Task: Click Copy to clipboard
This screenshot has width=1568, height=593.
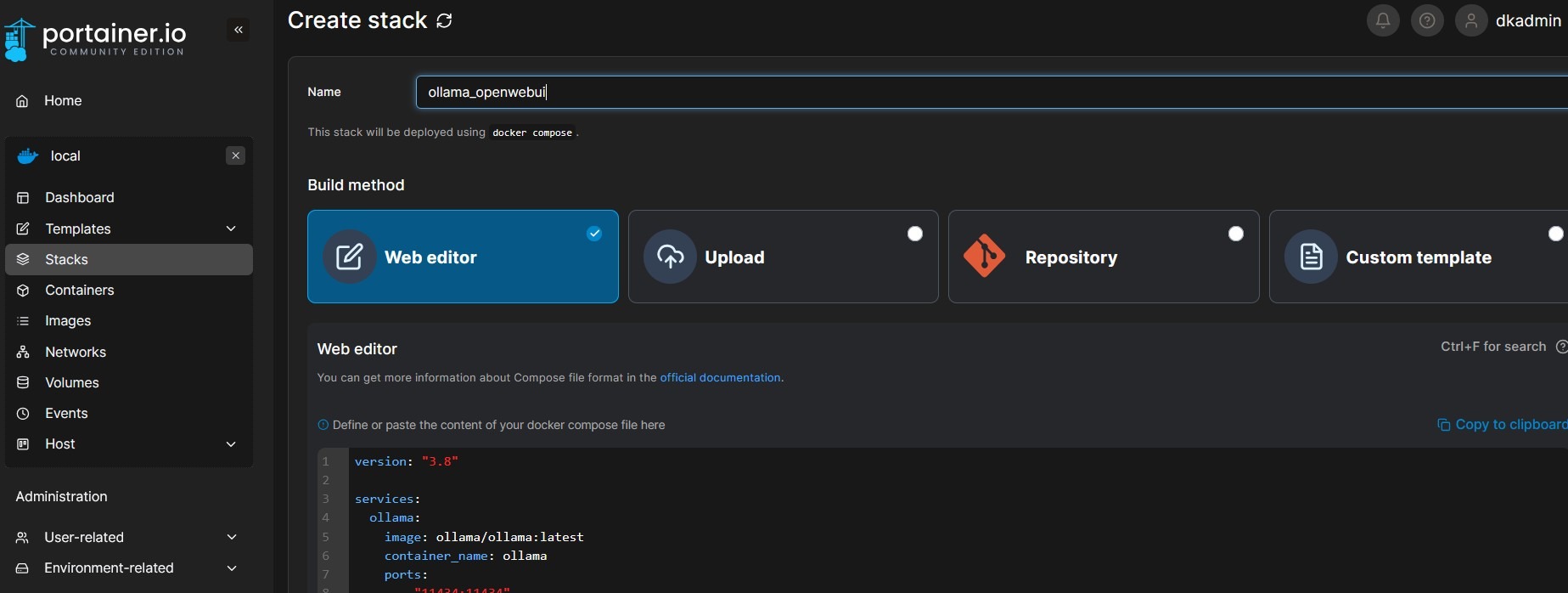Action: pos(1502,425)
